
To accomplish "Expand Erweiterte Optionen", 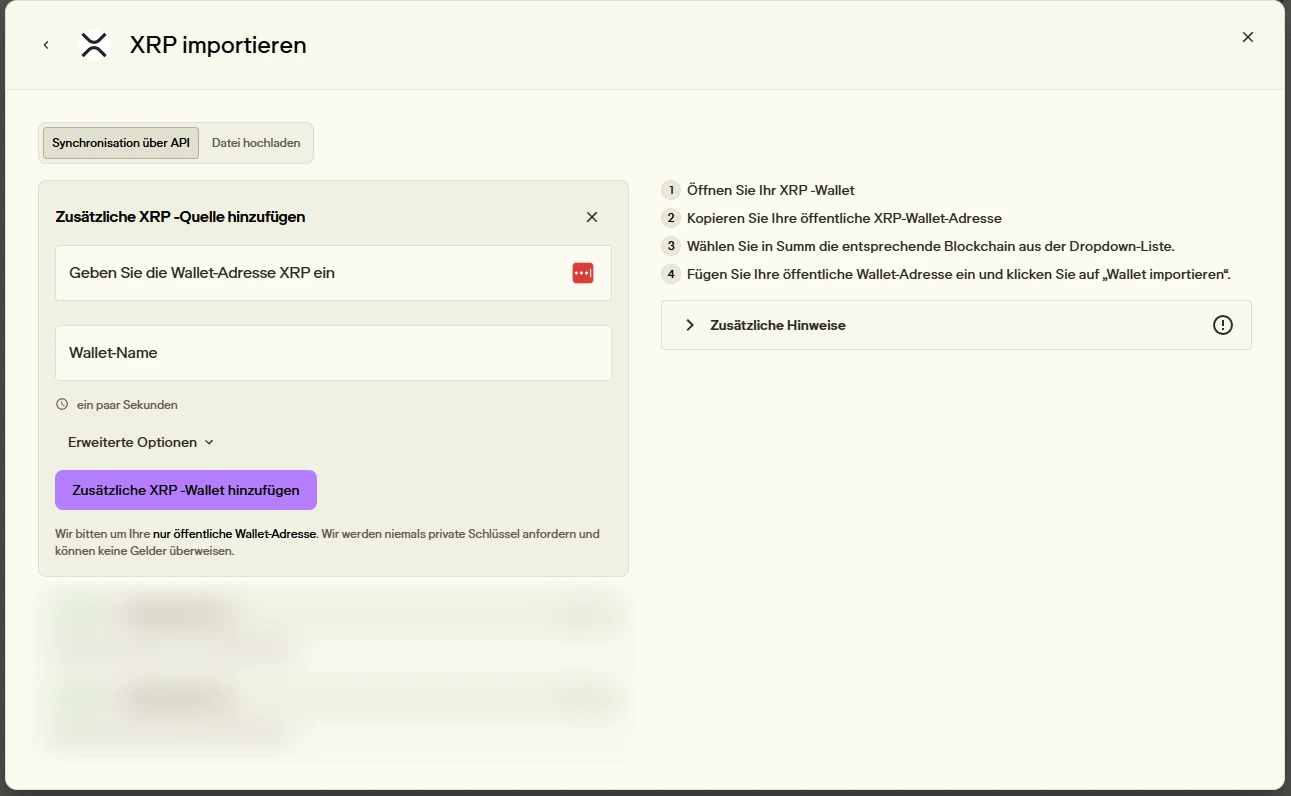I will (141, 442).
